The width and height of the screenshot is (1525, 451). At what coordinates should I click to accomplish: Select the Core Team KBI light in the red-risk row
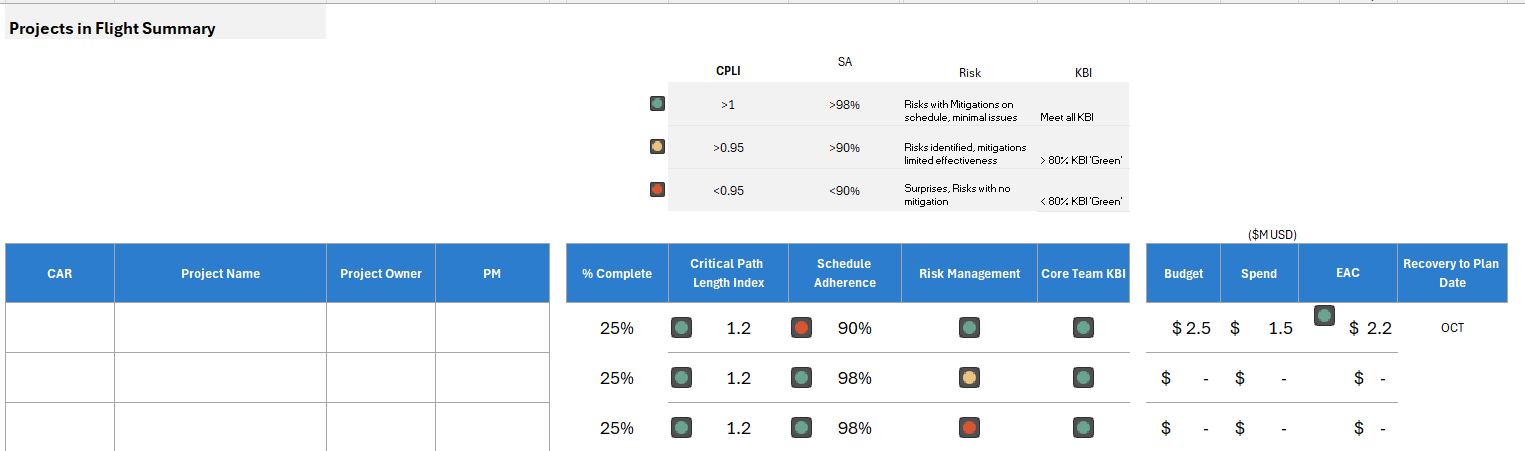(1083, 427)
